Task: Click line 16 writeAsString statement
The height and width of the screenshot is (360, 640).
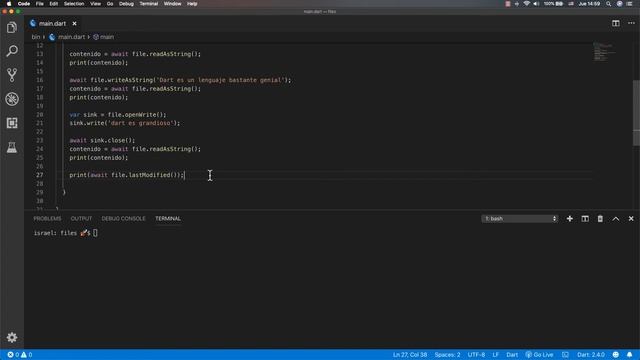Action: pos(180,80)
